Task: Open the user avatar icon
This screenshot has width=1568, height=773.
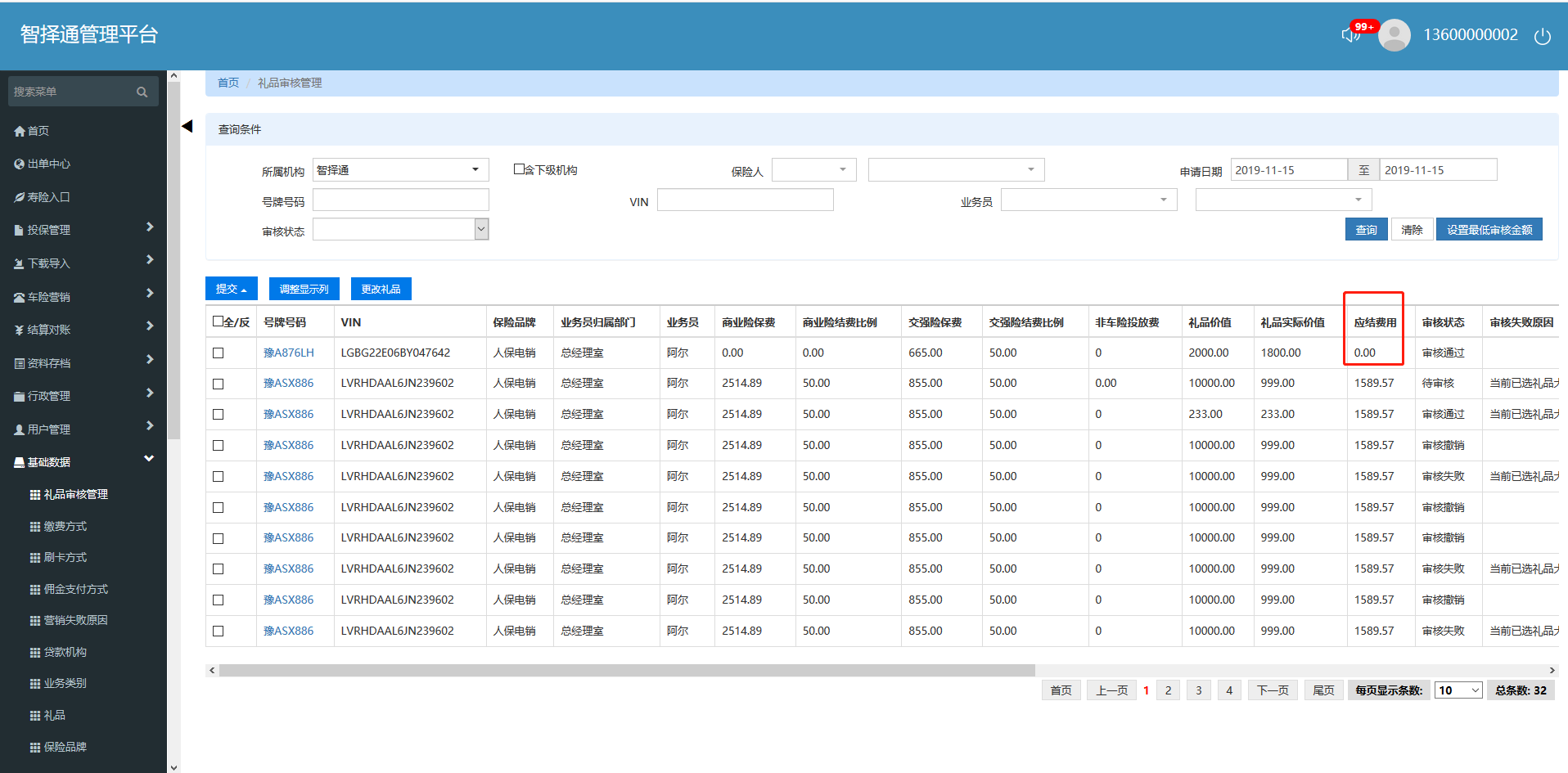Action: (x=1394, y=35)
